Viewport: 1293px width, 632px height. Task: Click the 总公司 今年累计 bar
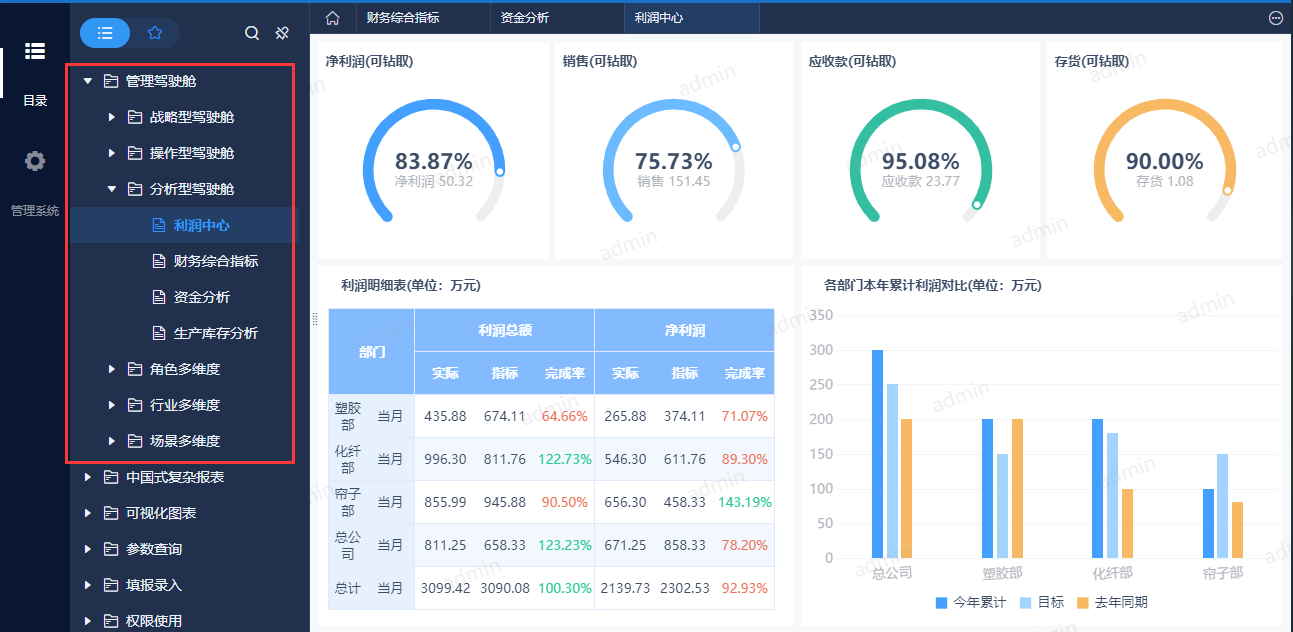click(x=877, y=454)
